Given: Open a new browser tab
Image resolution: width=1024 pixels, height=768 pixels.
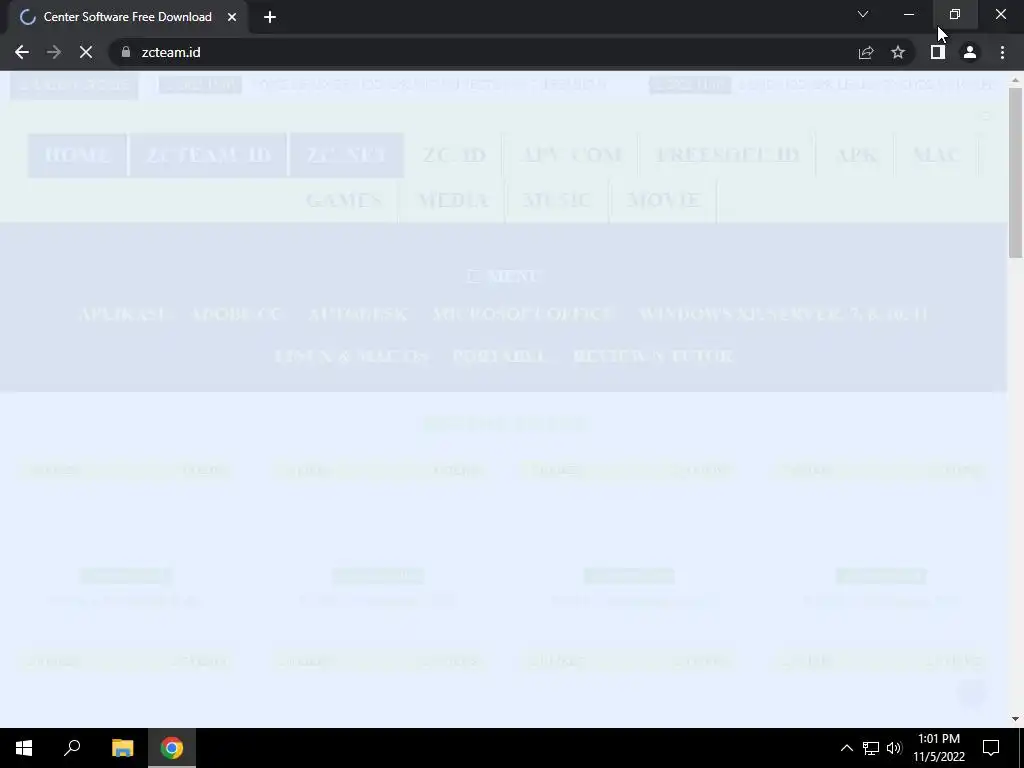Looking at the screenshot, I should pos(270,17).
